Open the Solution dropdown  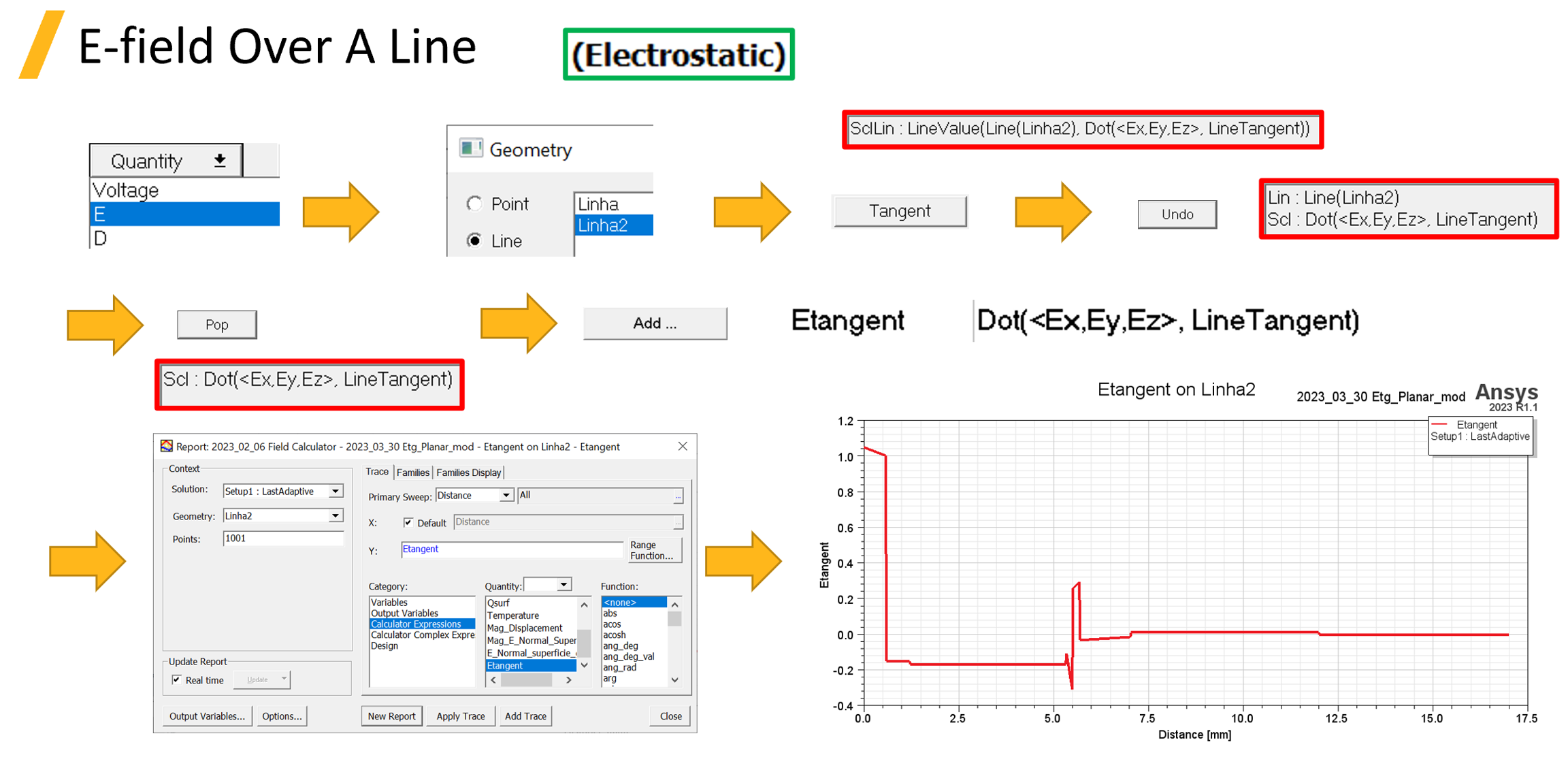click(x=336, y=491)
